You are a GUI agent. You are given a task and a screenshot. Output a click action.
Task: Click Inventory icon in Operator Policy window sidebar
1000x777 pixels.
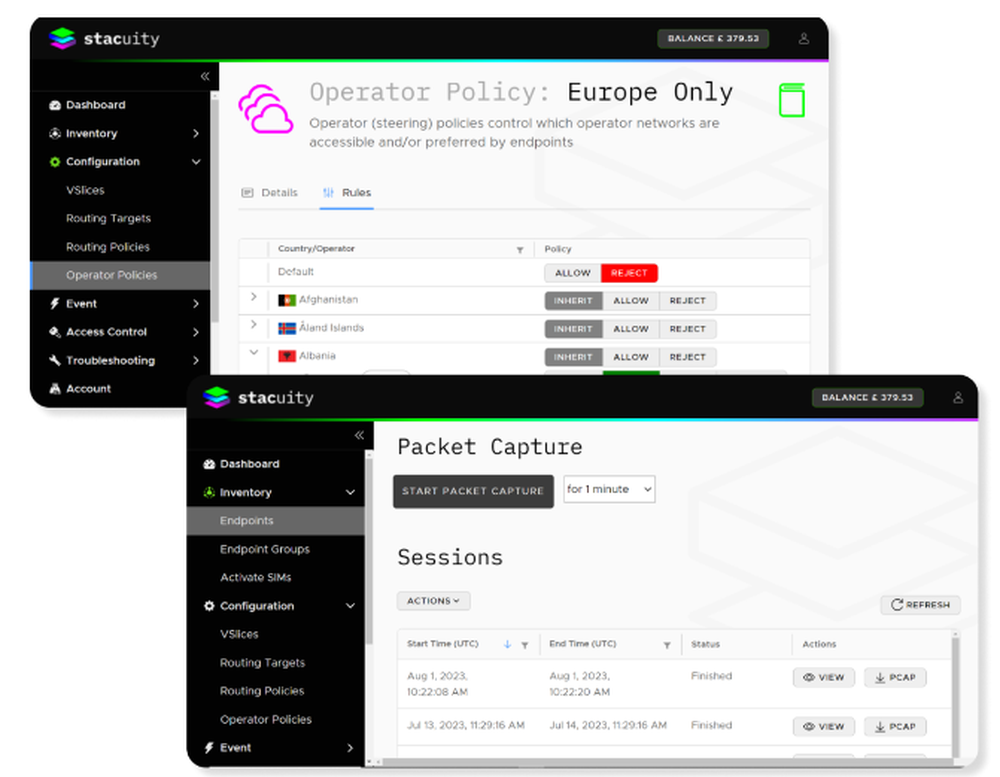tap(55, 133)
